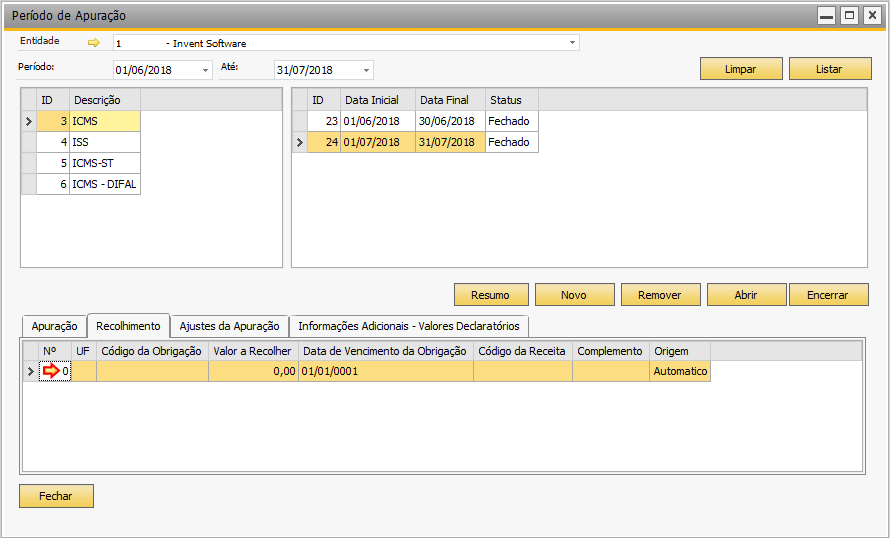This screenshot has height=538, width=890.
Task: Click Data de Vencimento da Obrigação header
Action: coord(385,351)
